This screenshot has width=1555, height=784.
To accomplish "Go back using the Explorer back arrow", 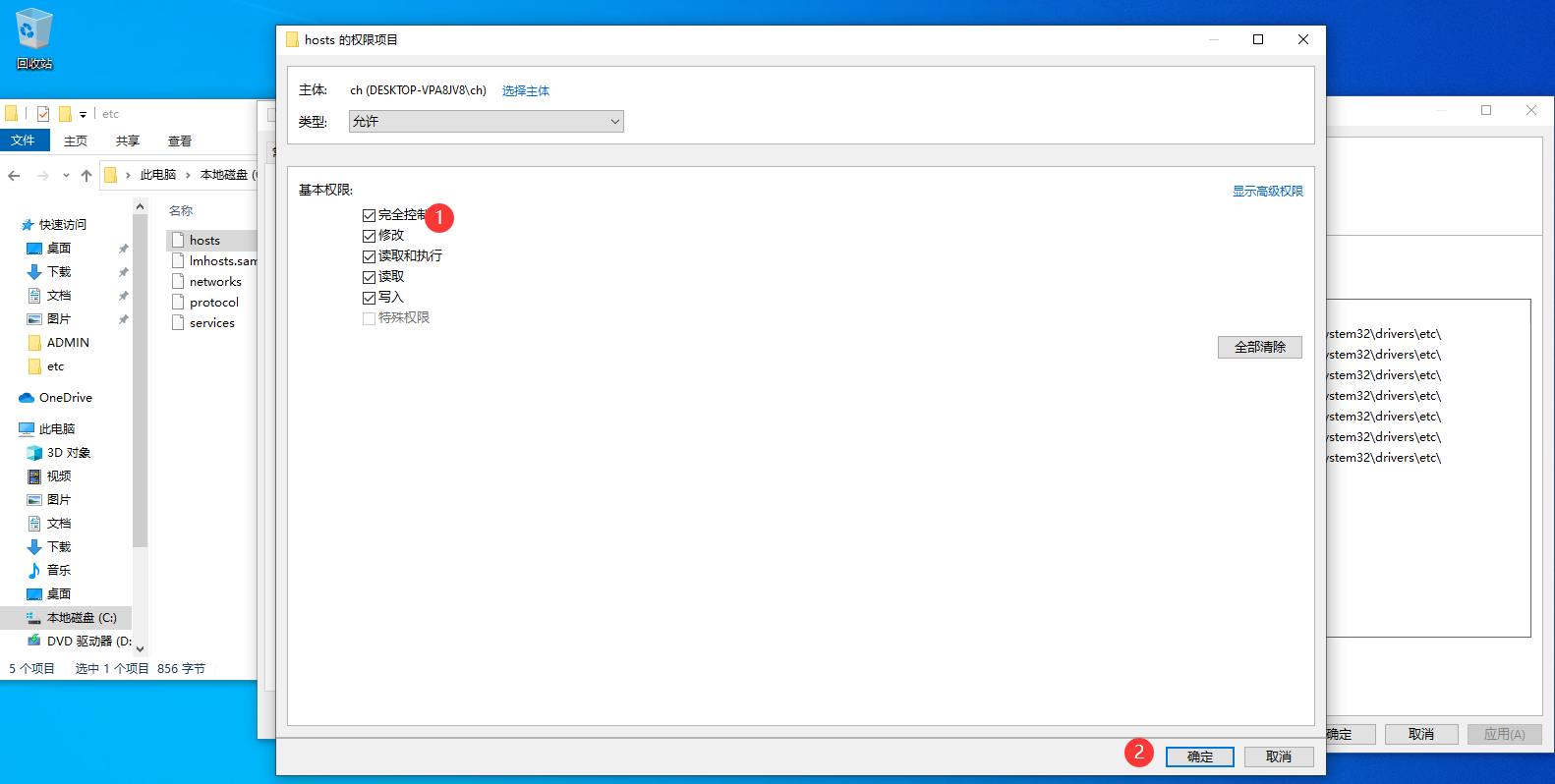I will coord(14,176).
